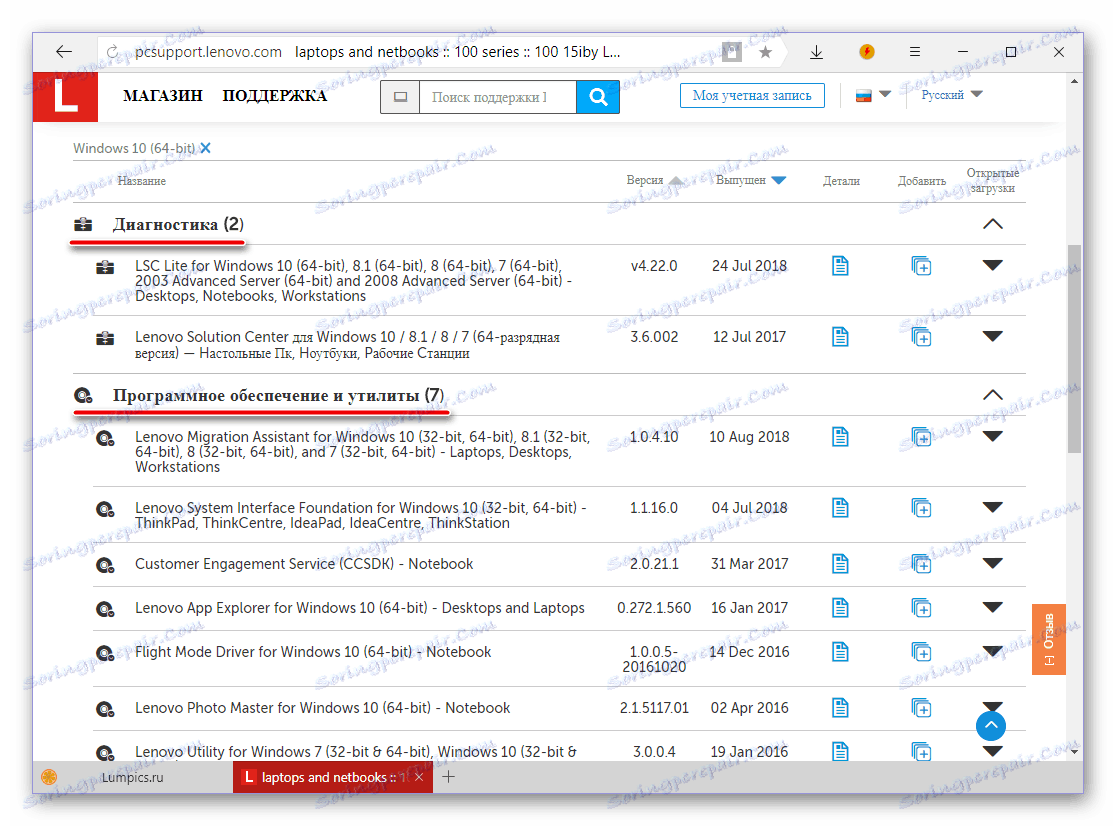Viewport: 1116px width, 826px height.
Task: Go back using the browser back arrow
Action: 64,51
